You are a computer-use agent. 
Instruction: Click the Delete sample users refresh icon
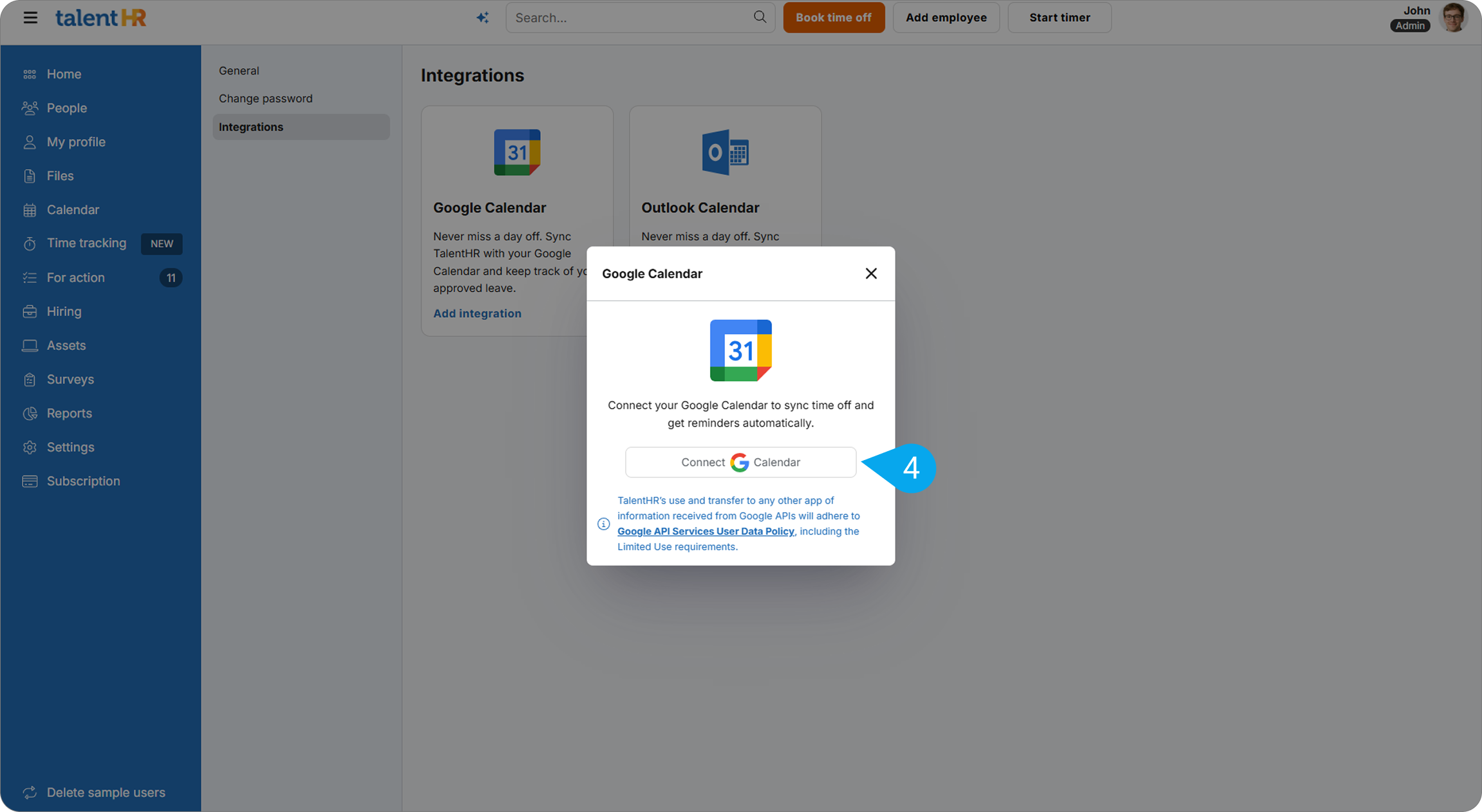click(30, 793)
